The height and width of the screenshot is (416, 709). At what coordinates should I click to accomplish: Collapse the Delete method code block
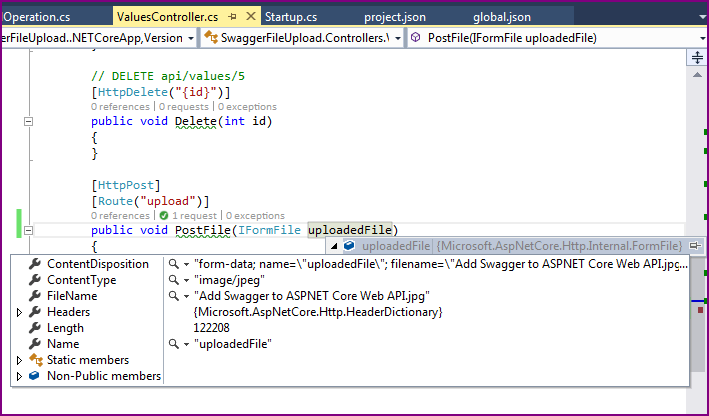[28, 122]
